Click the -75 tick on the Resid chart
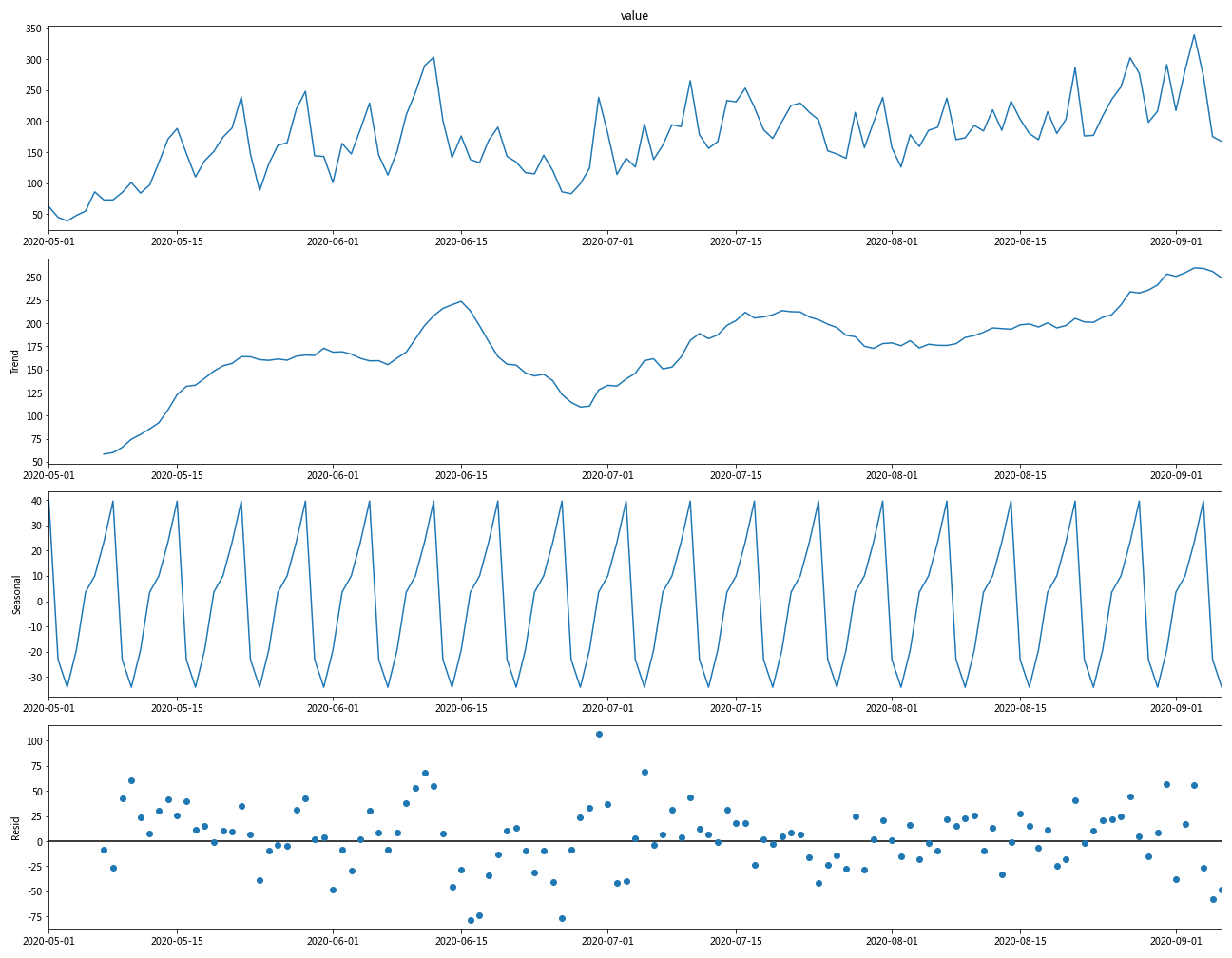 (x=33, y=917)
